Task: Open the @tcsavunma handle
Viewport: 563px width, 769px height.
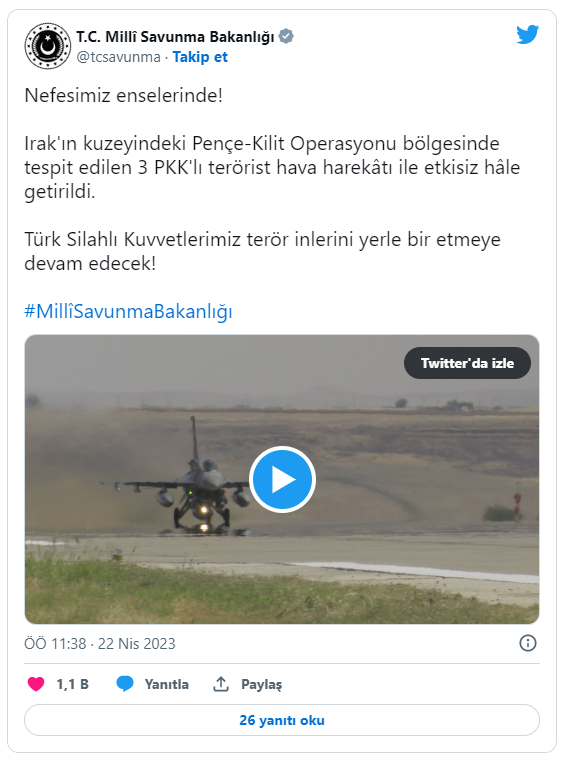Action: tap(118, 57)
